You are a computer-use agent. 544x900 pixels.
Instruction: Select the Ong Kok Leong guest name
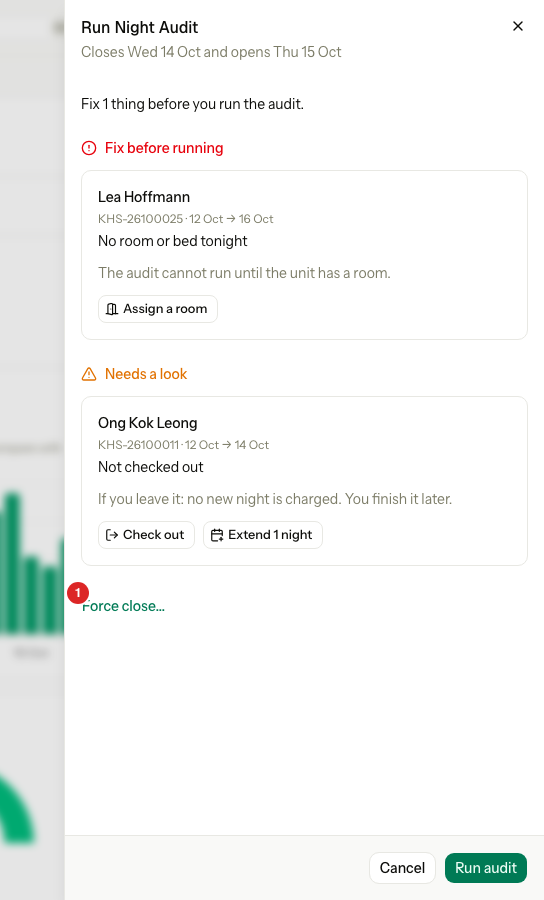click(x=147, y=423)
